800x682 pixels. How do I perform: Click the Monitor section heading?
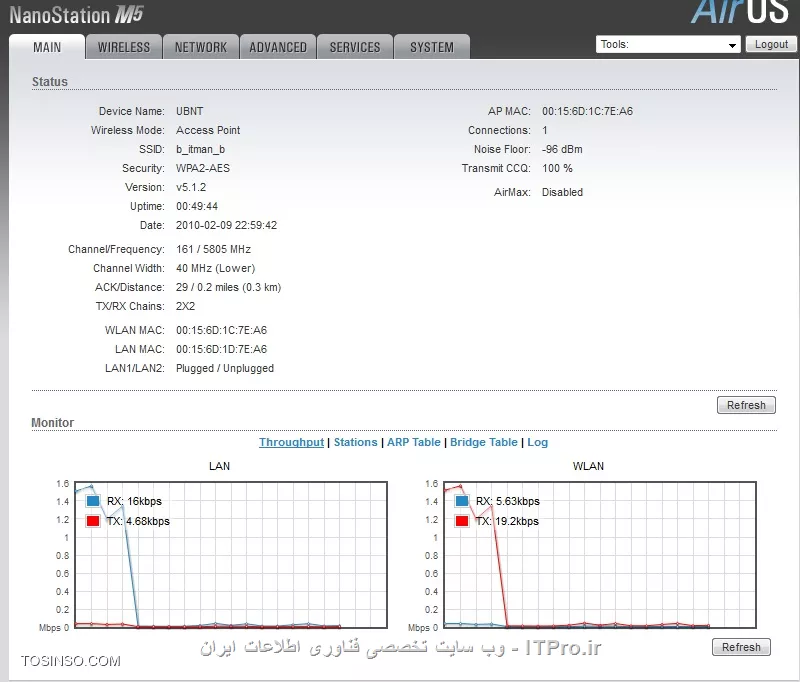point(53,422)
